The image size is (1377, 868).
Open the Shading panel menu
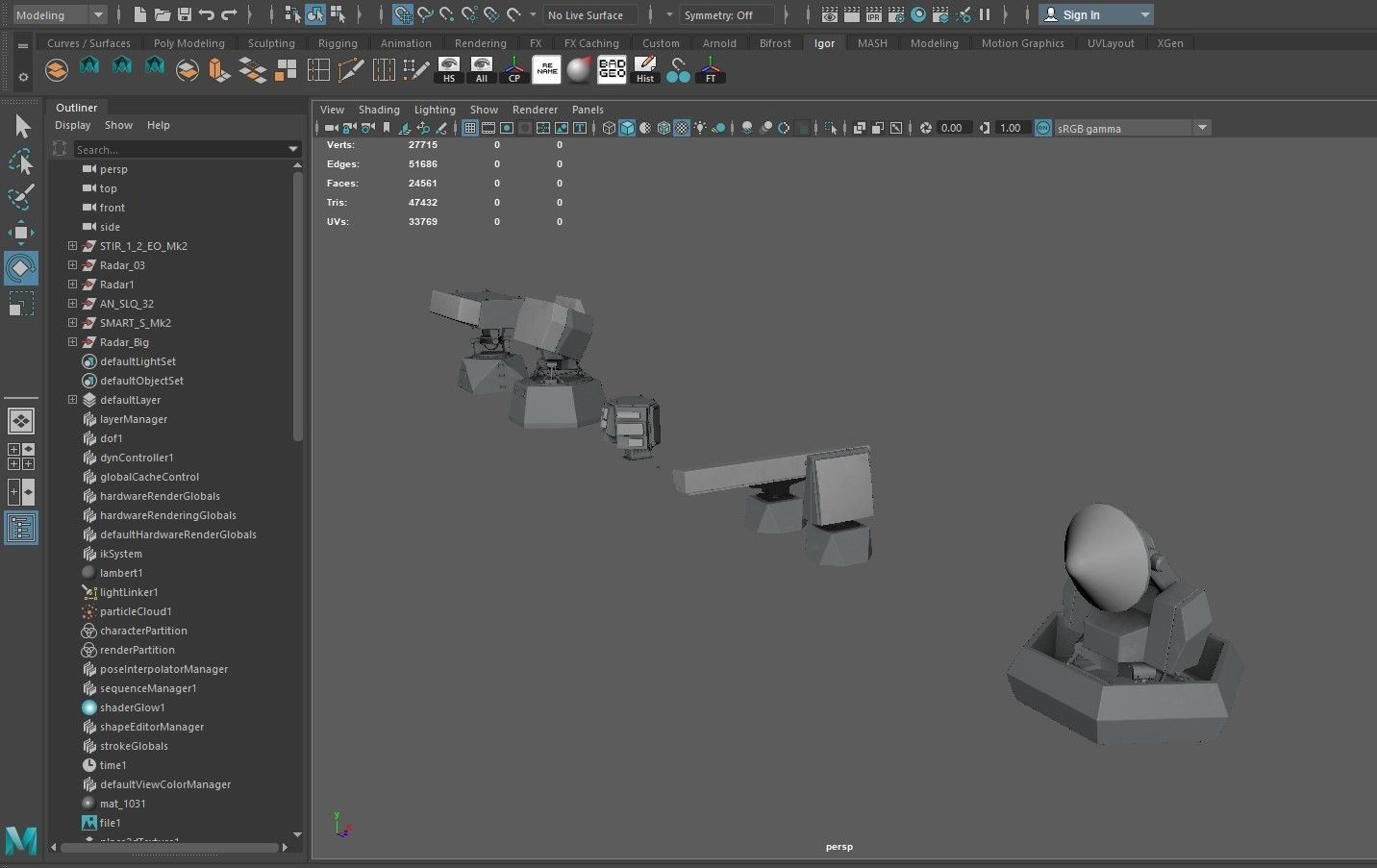pos(379,110)
